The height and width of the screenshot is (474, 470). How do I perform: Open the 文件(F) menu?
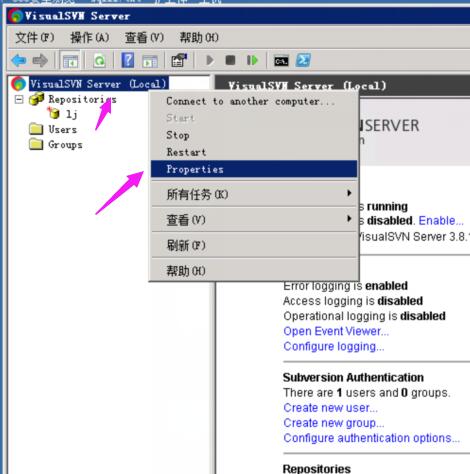35,37
